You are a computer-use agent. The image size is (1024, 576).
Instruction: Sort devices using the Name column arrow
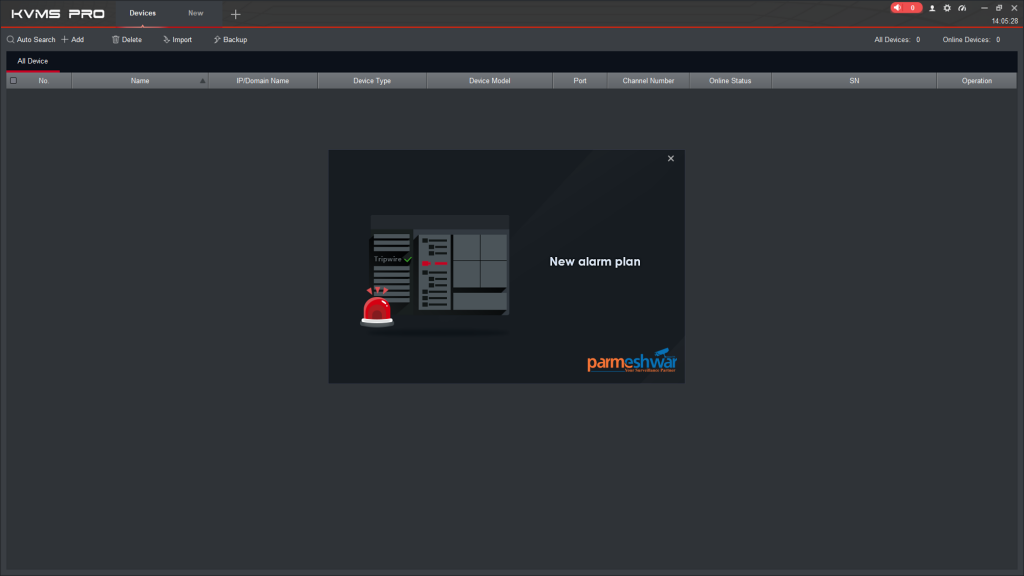(203, 81)
